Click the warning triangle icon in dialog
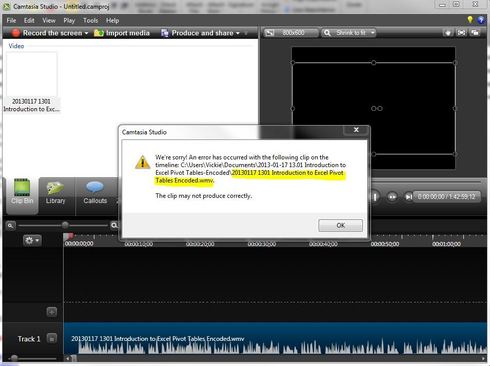Viewport: 490px width, 366px height. (142, 162)
